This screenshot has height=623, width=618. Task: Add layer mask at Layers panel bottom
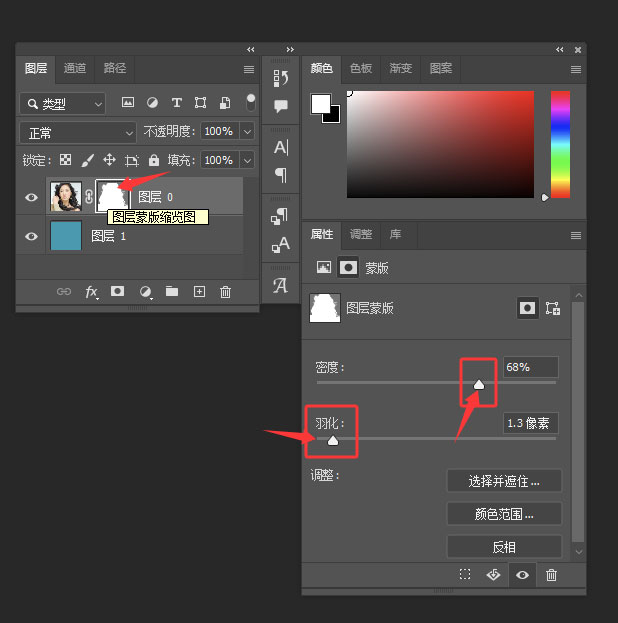pos(117,291)
